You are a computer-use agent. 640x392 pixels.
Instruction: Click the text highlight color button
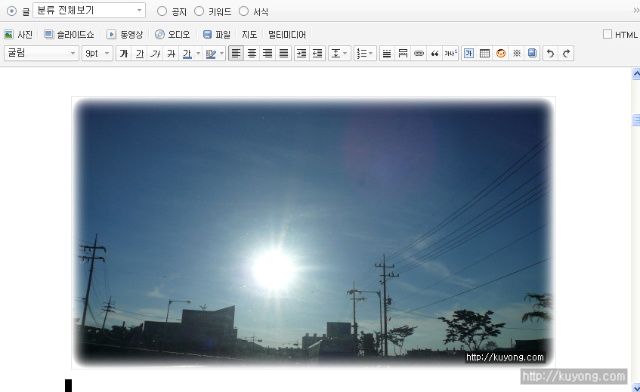coord(211,53)
